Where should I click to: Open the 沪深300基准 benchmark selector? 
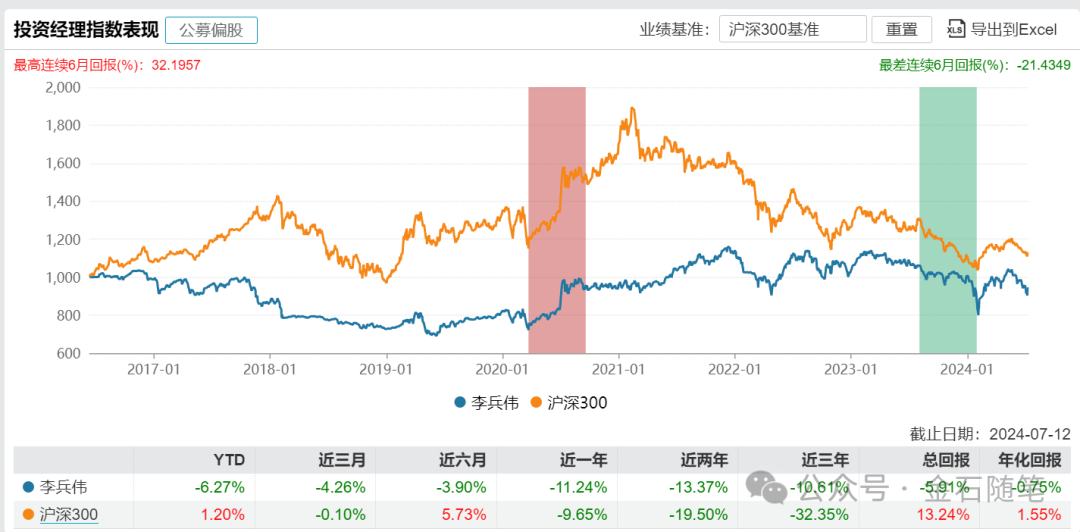click(792, 30)
